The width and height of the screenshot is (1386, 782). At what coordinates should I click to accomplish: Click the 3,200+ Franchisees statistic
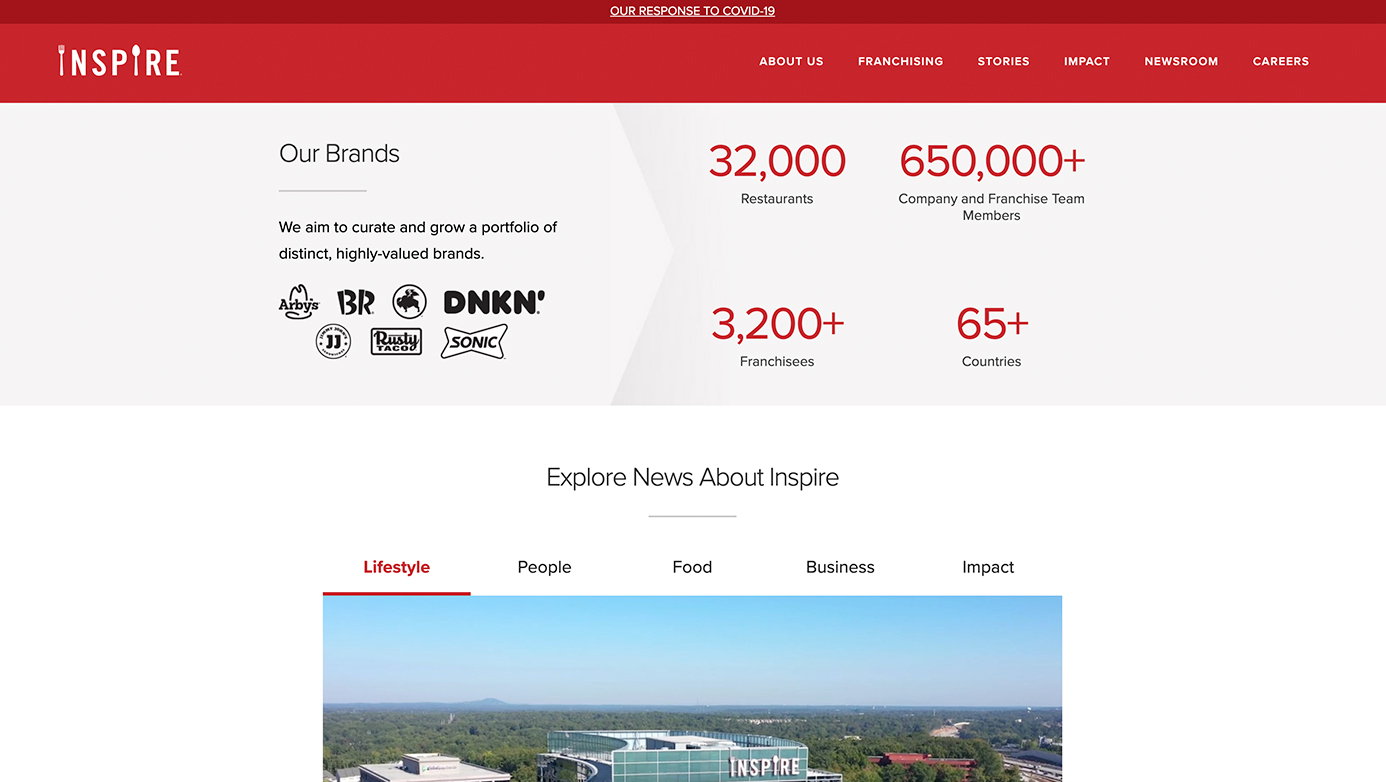point(777,337)
